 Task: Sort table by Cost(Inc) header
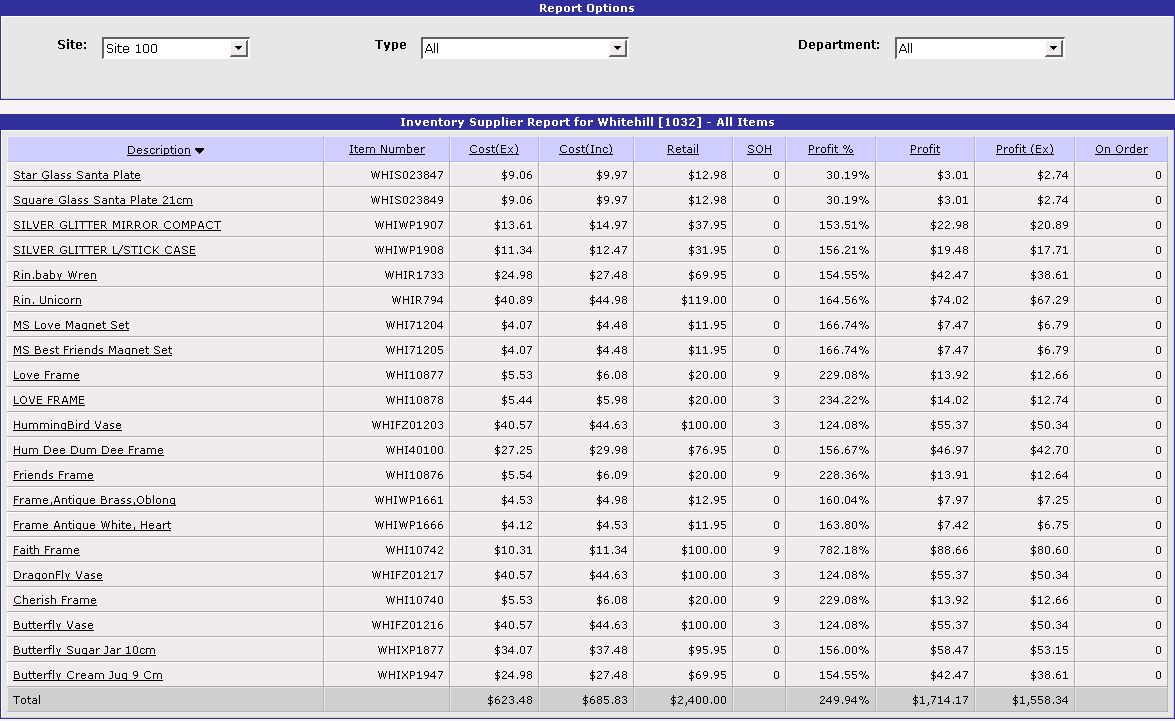pos(586,149)
